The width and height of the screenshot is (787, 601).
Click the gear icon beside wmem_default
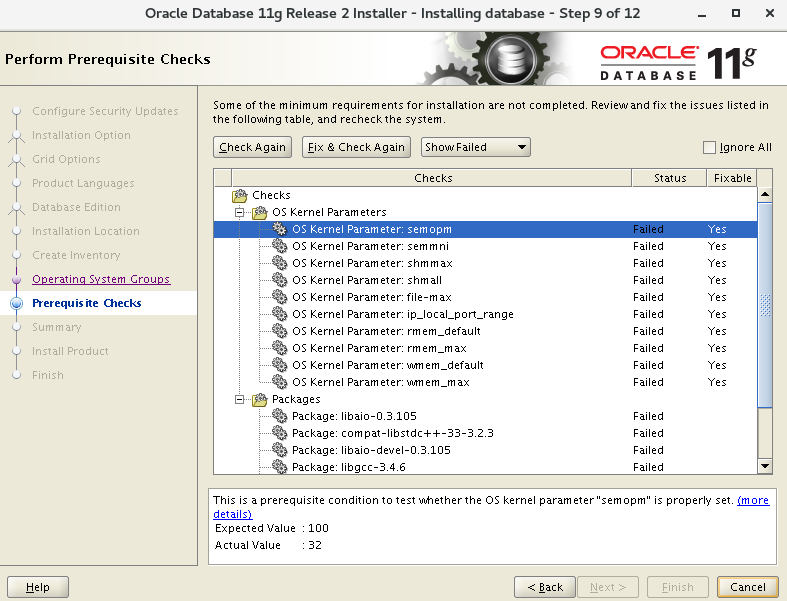[280, 366]
